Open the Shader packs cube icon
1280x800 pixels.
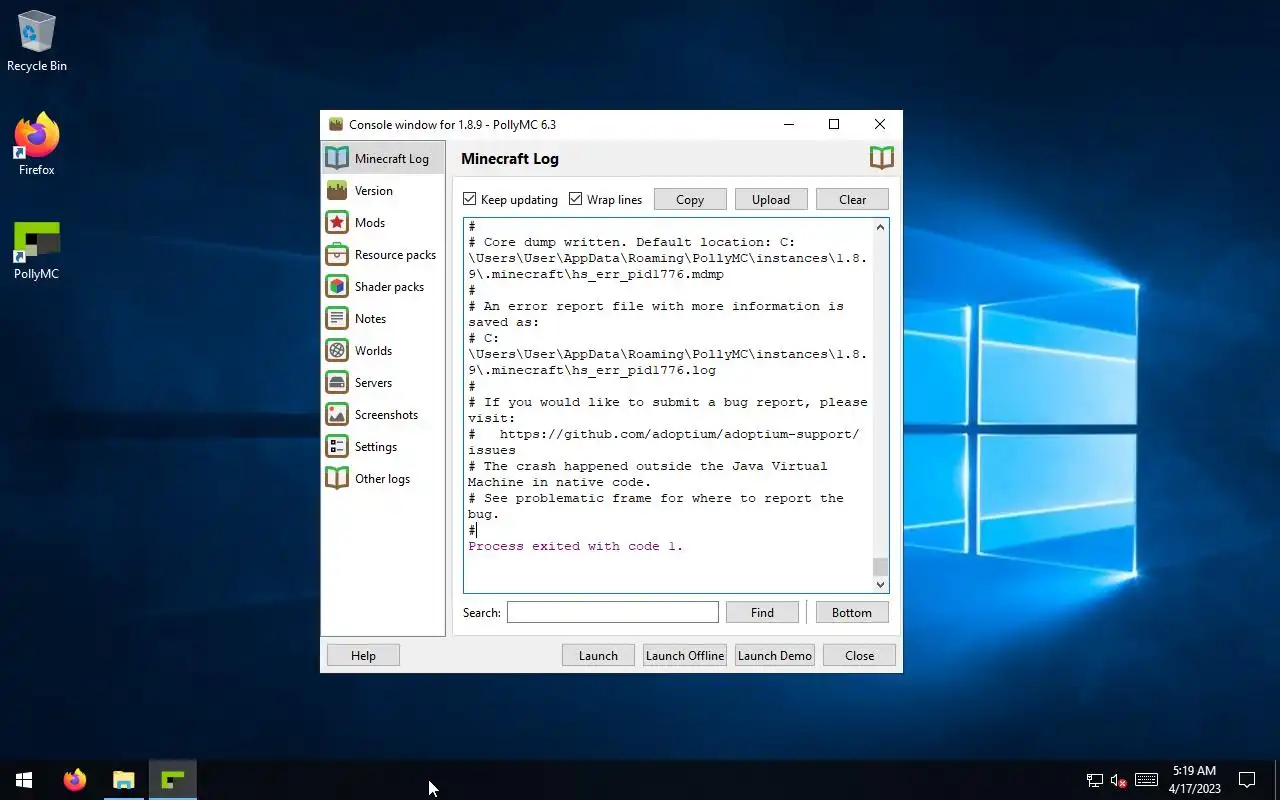[337, 286]
